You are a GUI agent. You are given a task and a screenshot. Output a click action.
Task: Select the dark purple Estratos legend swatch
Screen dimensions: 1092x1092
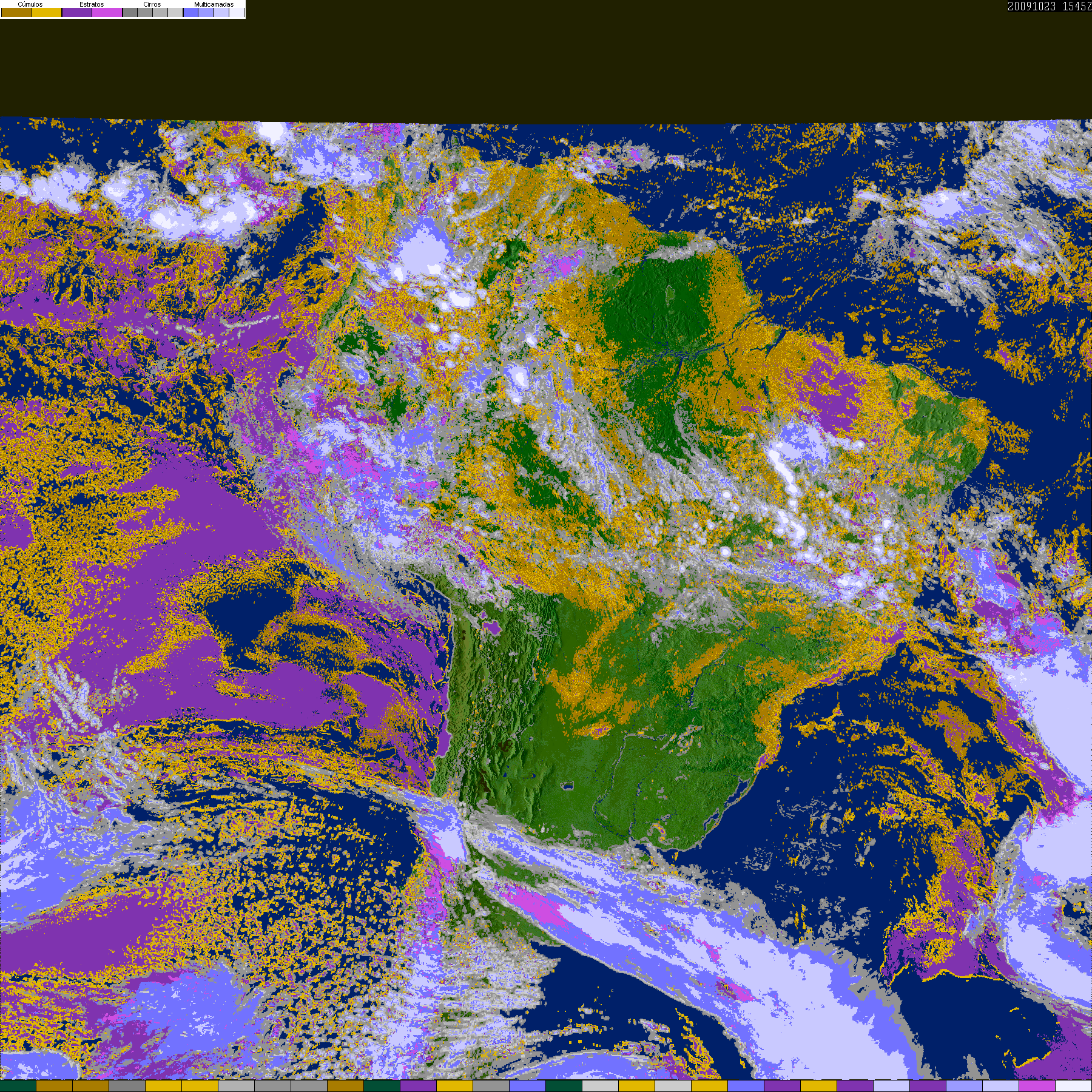click(x=77, y=12)
